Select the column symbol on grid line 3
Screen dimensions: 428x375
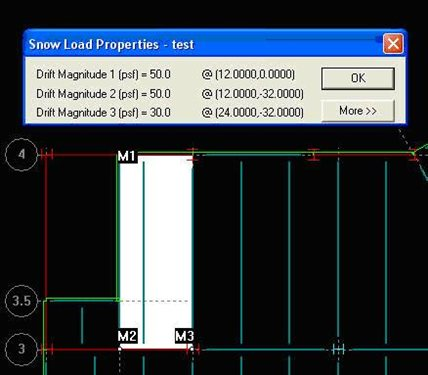338,350
